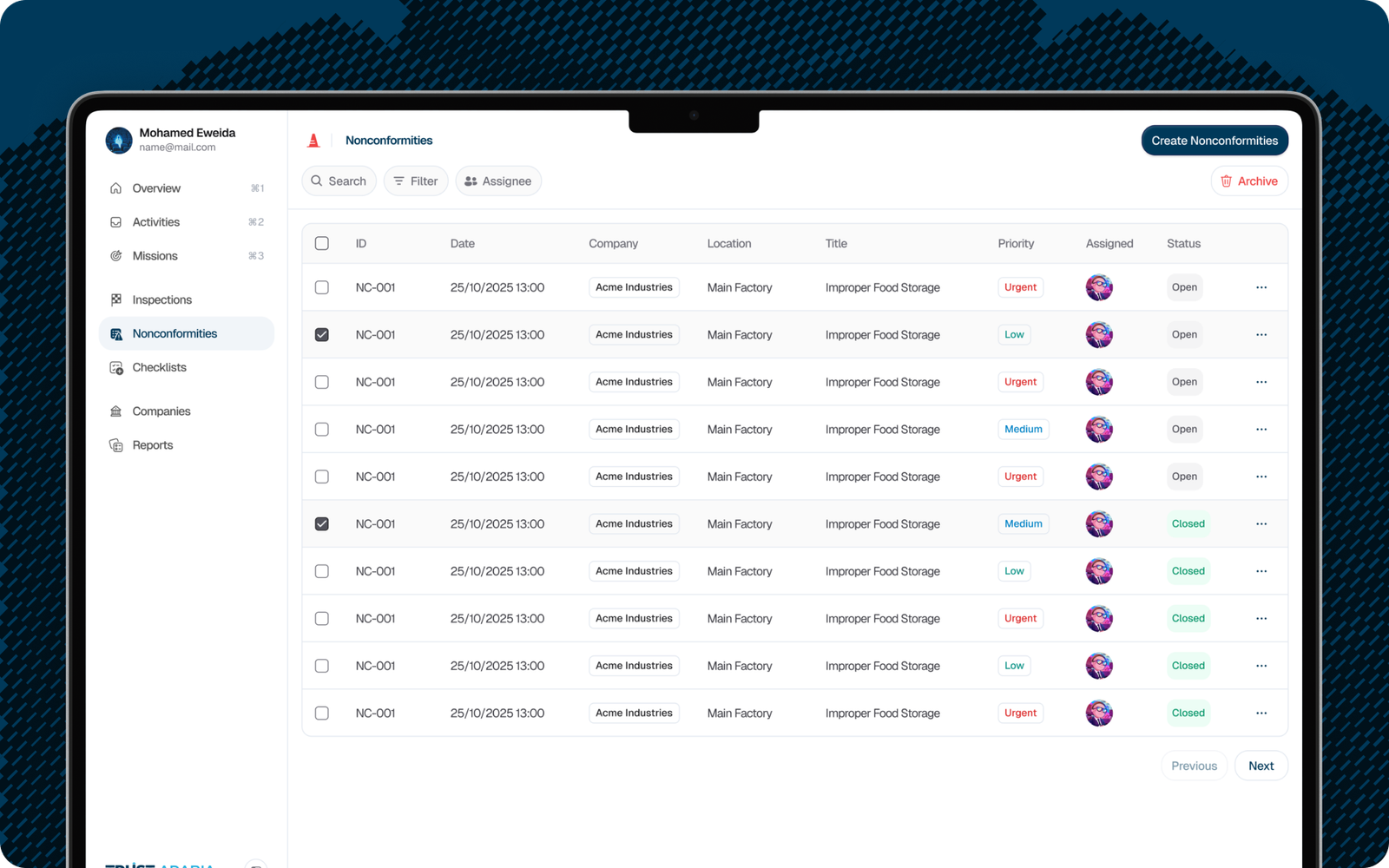Click the Company column header
The image size is (1389, 868).
(613, 244)
